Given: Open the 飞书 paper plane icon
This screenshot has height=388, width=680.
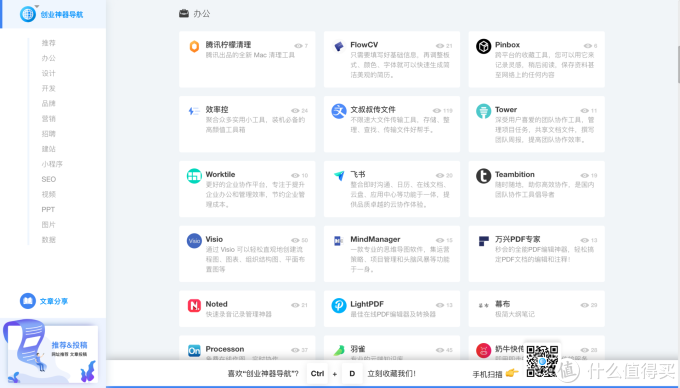Looking at the screenshot, I should [339, 176].
